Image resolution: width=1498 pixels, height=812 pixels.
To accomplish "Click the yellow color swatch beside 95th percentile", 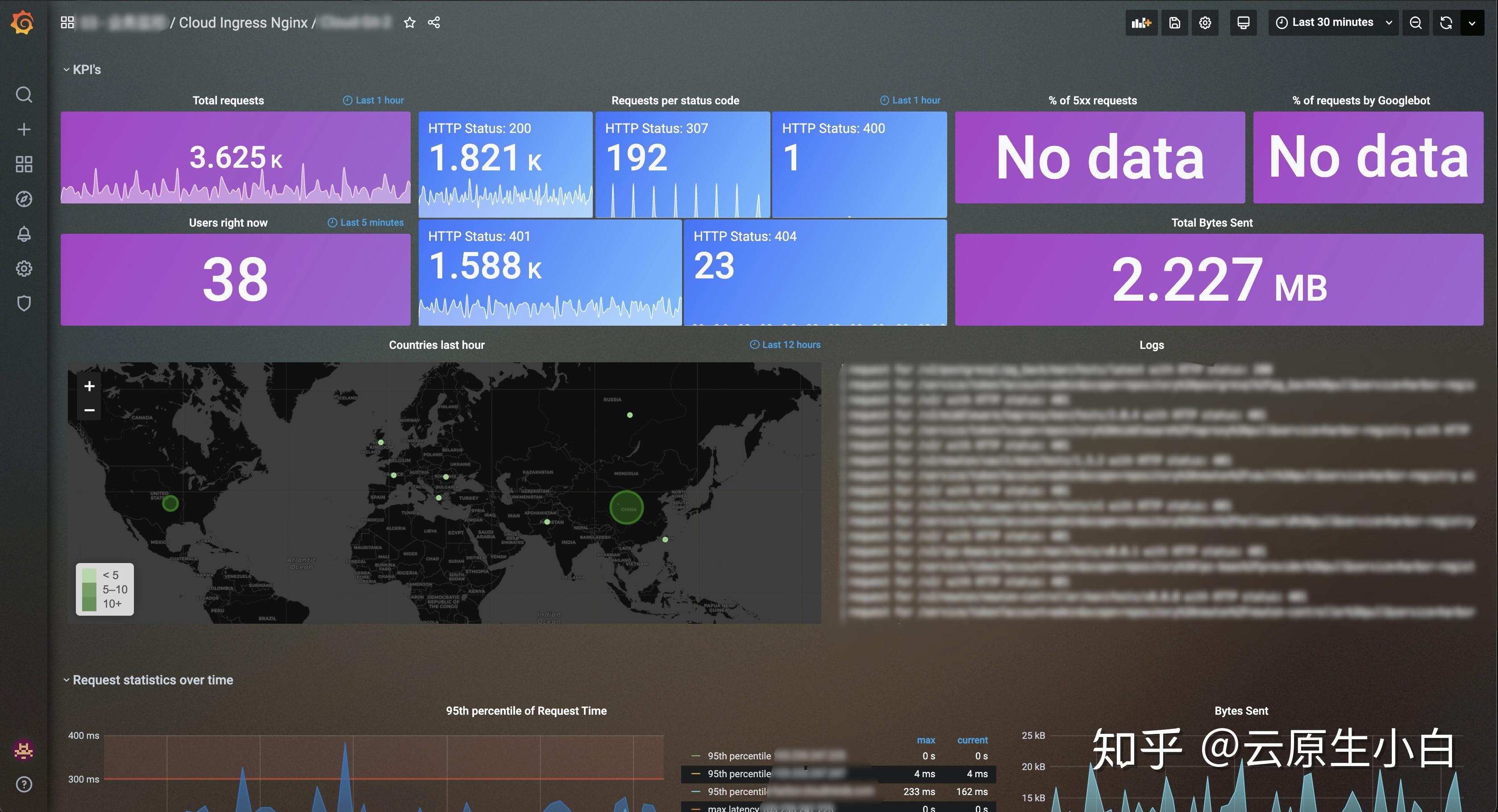I will pyautogui.click(x=695, y=774).
